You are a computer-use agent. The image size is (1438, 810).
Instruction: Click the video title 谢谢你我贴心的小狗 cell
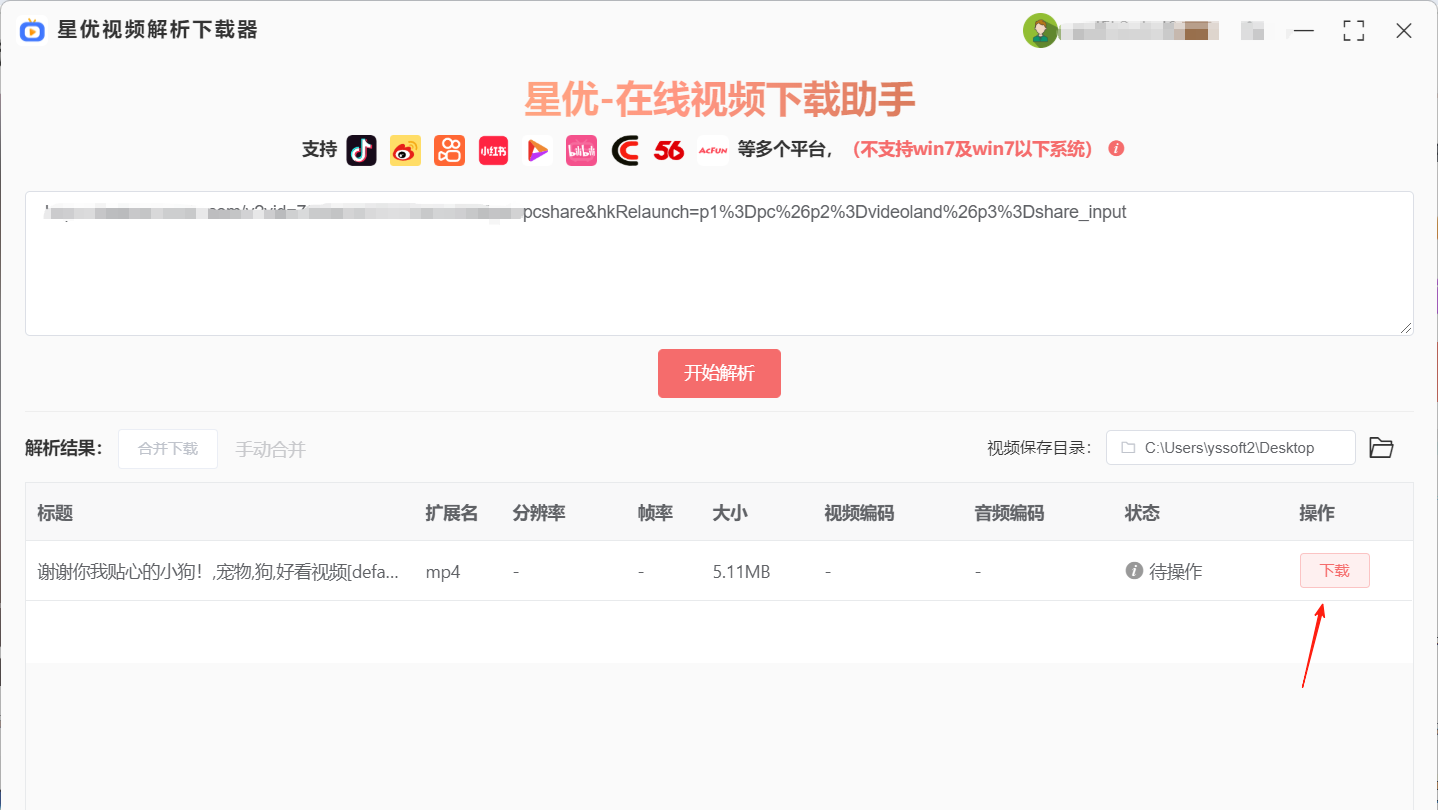click(x=218, y=572)
